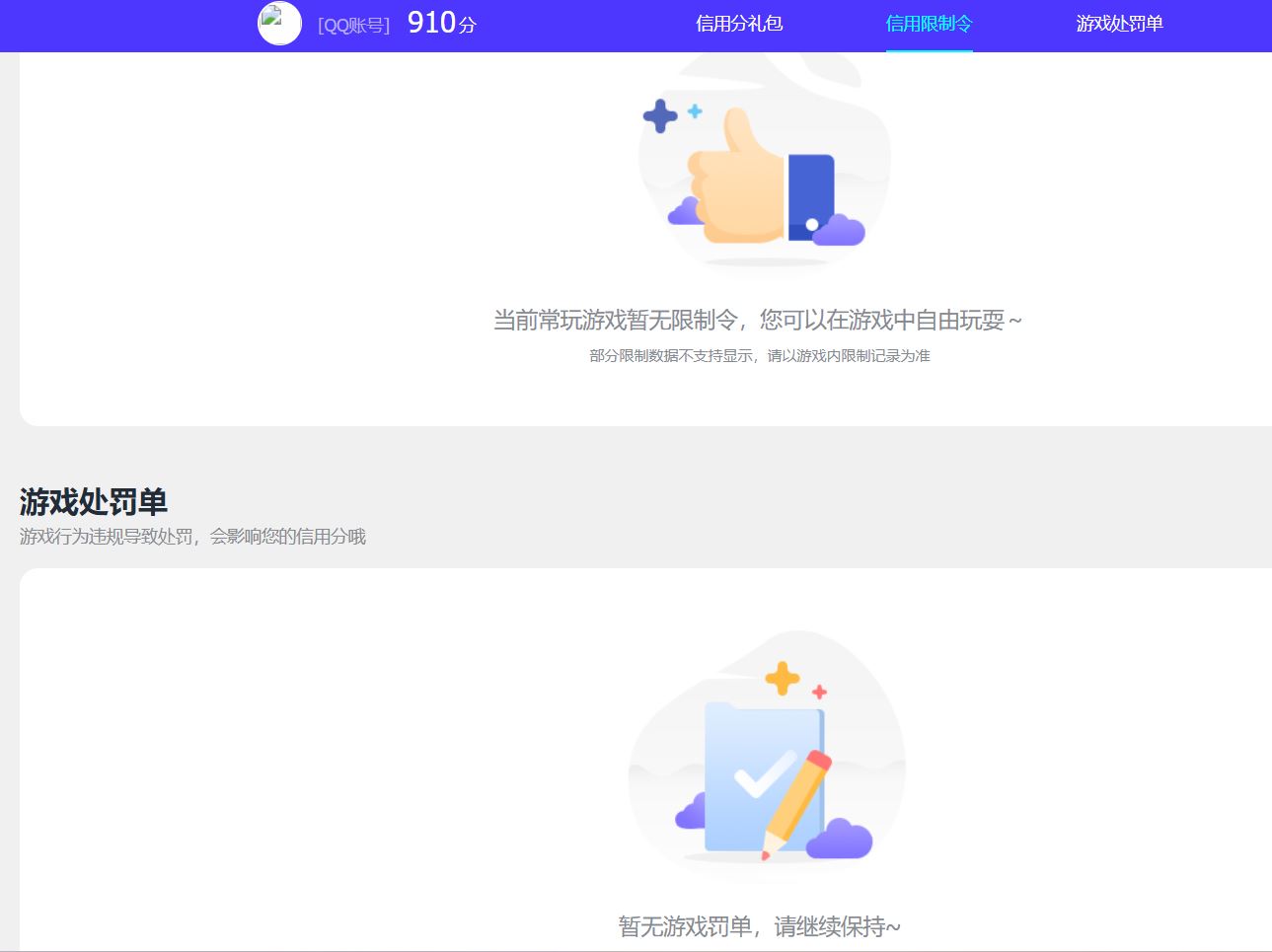Click the white checkmark on the blue document
This screenshot has width=1272, height=952.
pos(763,775)
